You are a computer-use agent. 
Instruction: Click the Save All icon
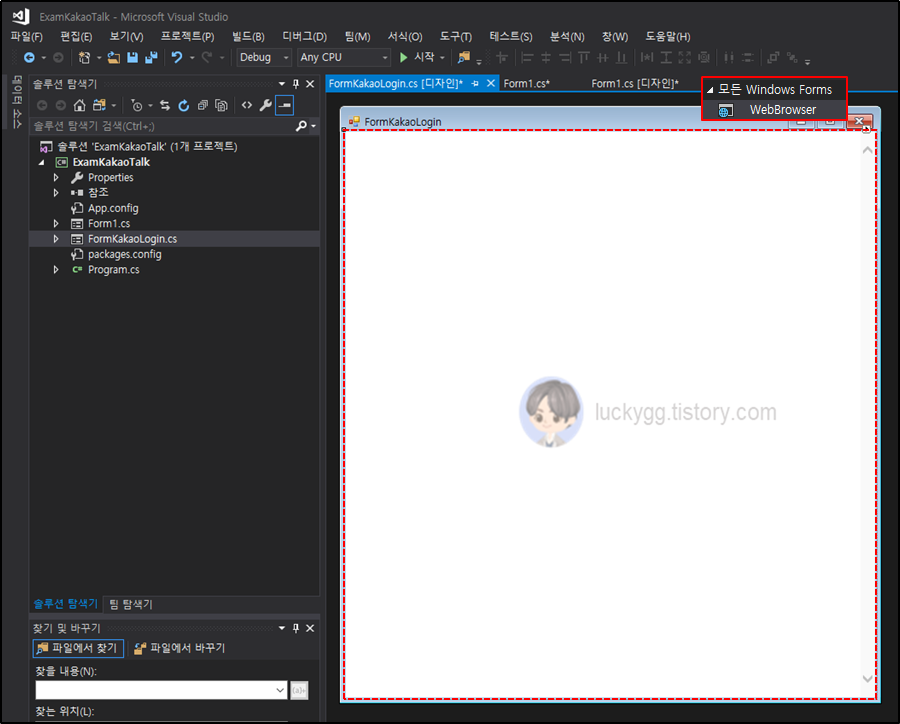(x=152, y=57)
